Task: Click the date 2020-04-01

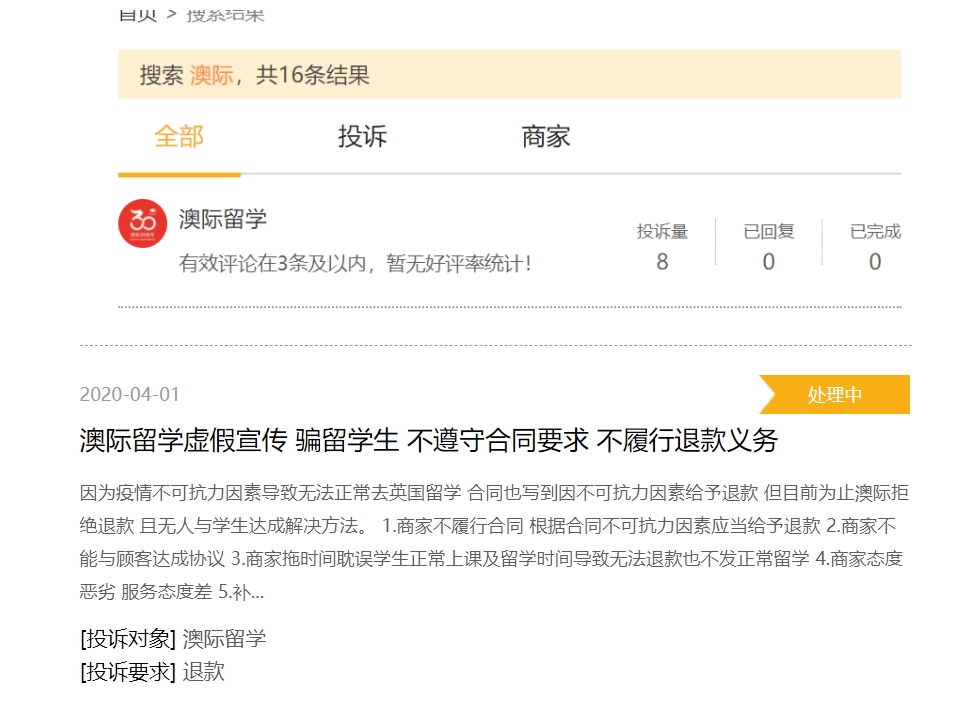Action: click(x=130, y=394)
